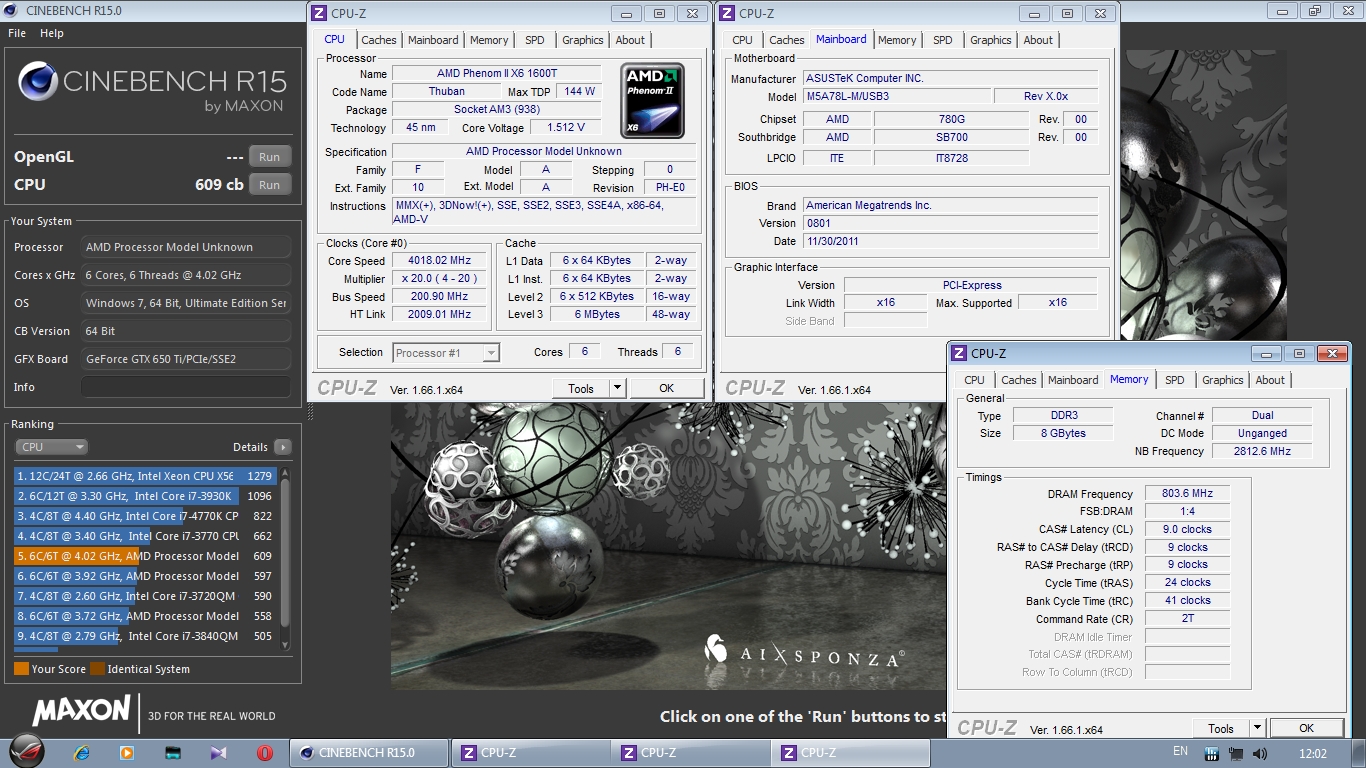This screenshot has width=1366, height=768.
Task: Select Memory tab in Mainboard window
Action: pos(897,40)
